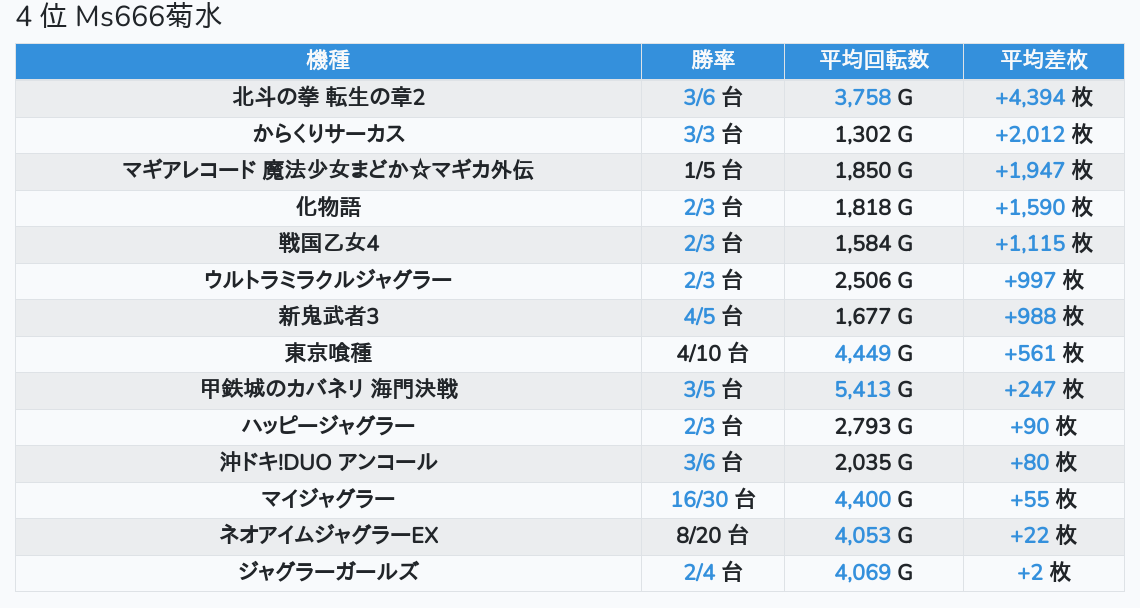Select the 北斗の拳 転生の章2 machine name
The width and height of the screenshot is (1140, 608).
(x=328, y=97)
